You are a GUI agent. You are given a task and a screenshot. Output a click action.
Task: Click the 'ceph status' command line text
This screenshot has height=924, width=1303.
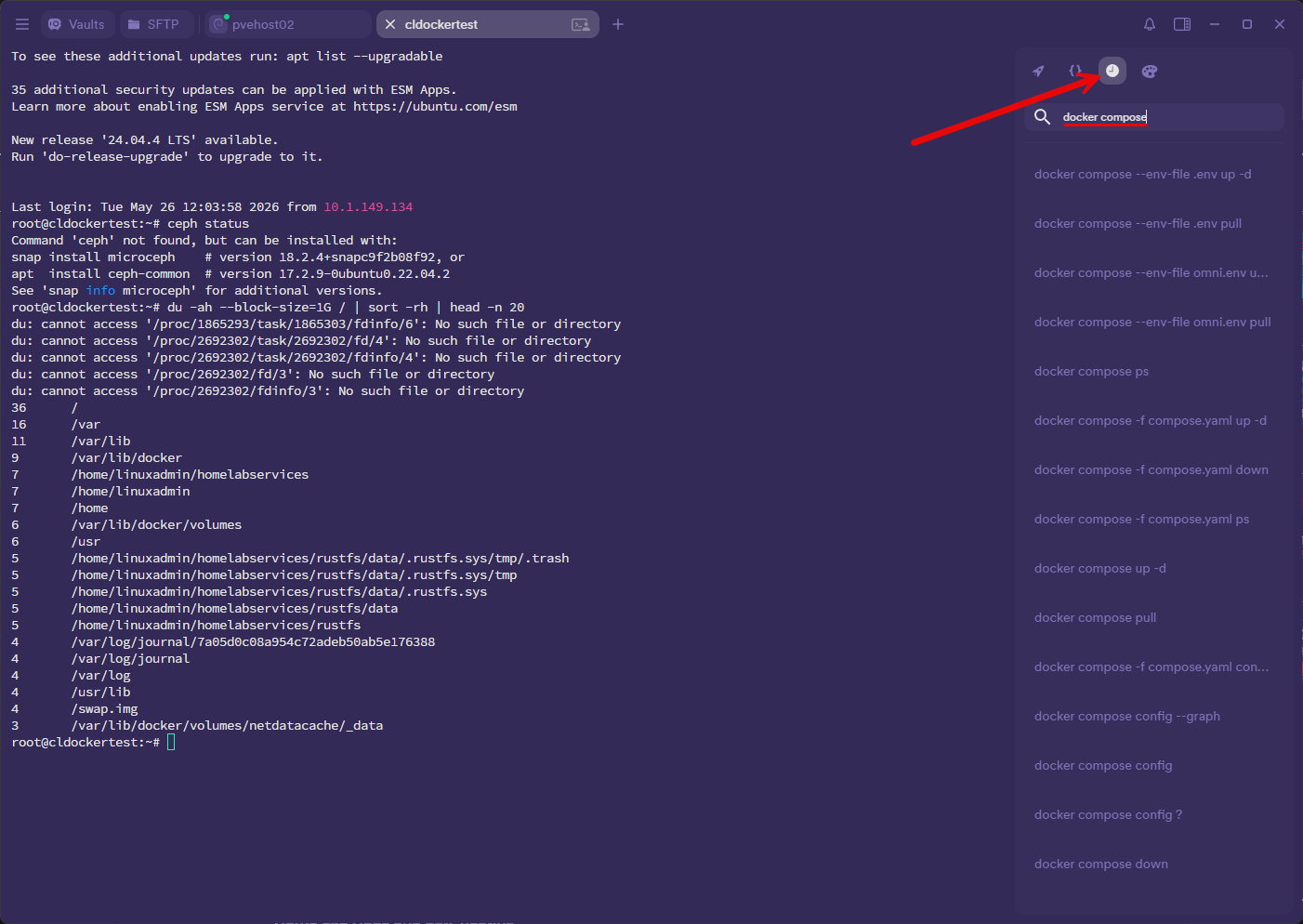[208, 224]
